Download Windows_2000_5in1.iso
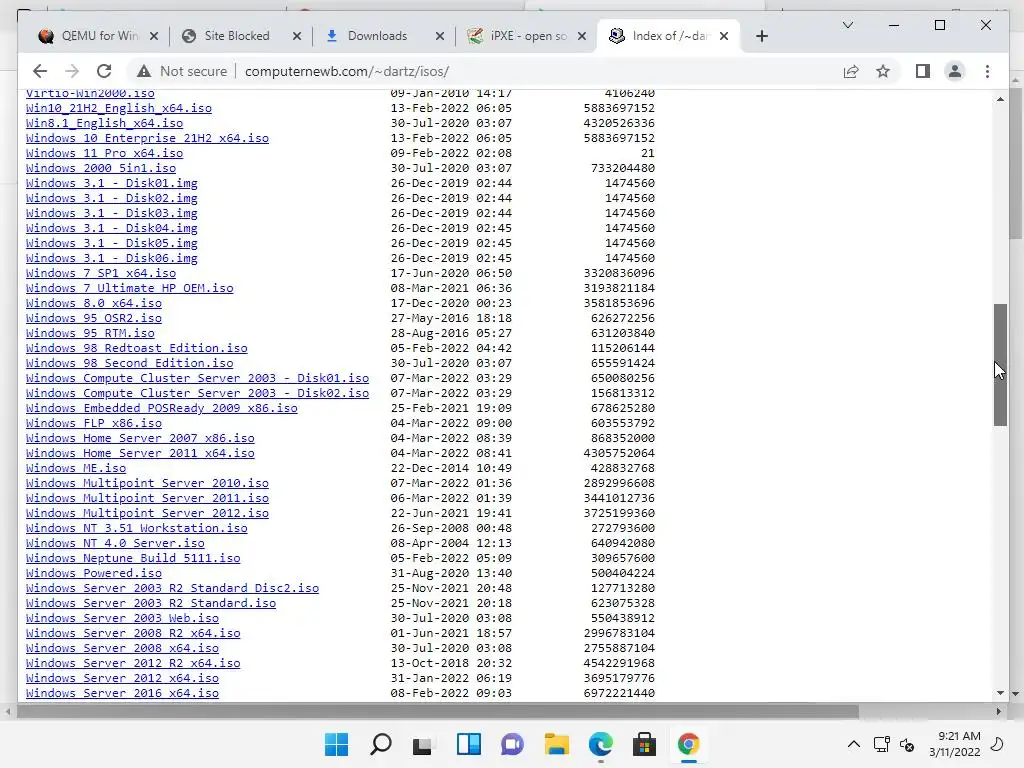 101,168
